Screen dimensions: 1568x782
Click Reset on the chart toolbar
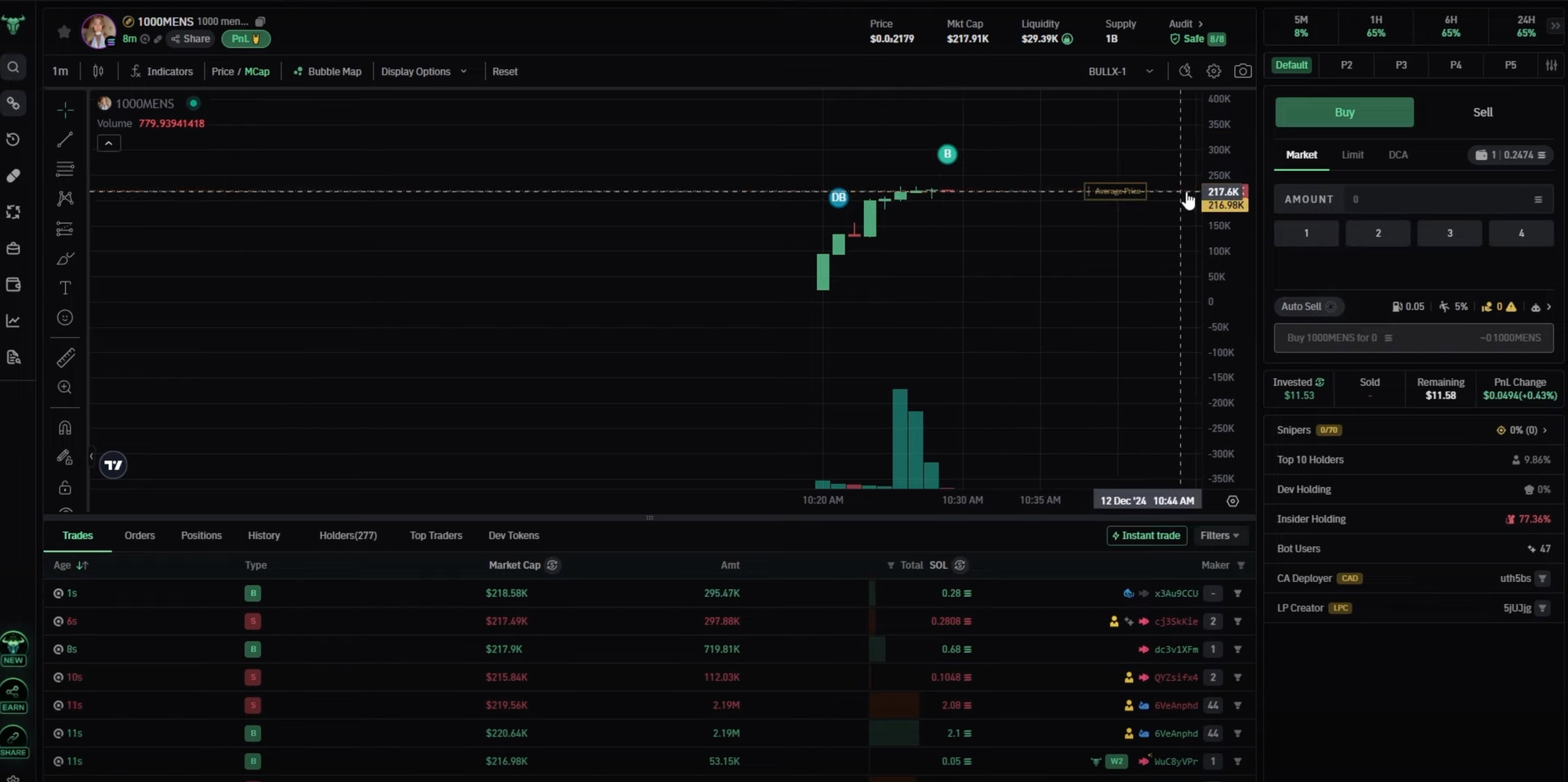click(505, 71)
